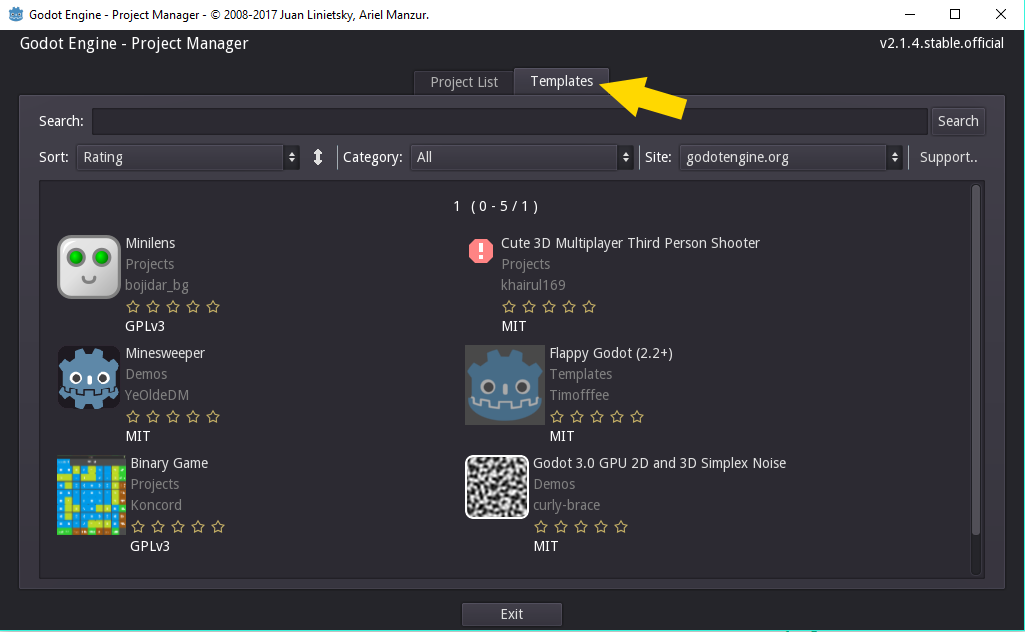The image size is (1025, 632).
Task: Click the Projects category under Binary Game
Action: coord(155,484)
